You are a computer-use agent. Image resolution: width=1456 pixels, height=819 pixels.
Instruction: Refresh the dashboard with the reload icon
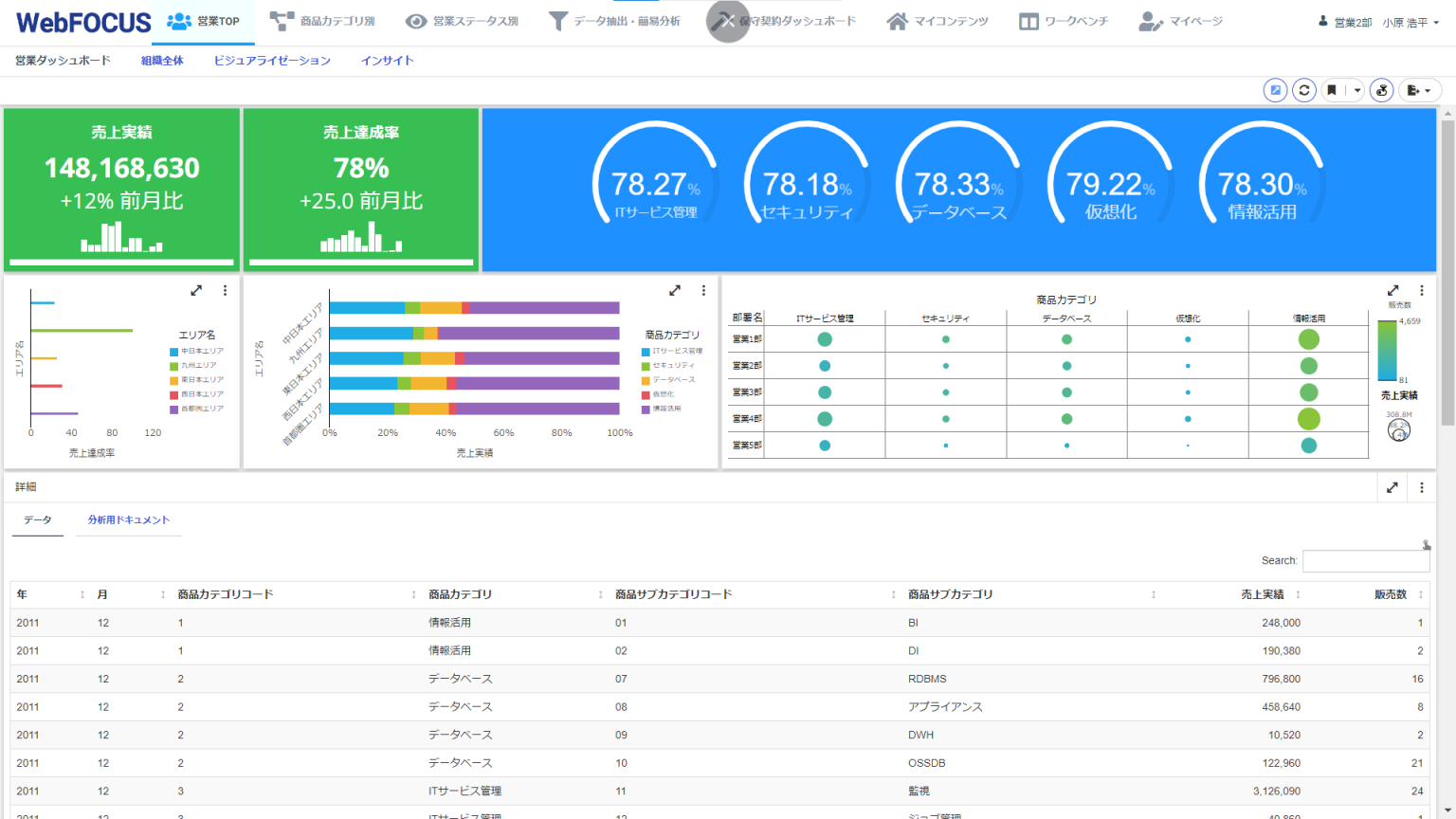click(x=1303, y=90)
